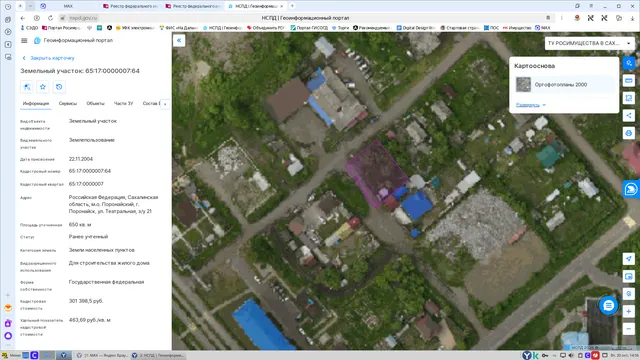Click the round blue chat message button

coord(608,305)
